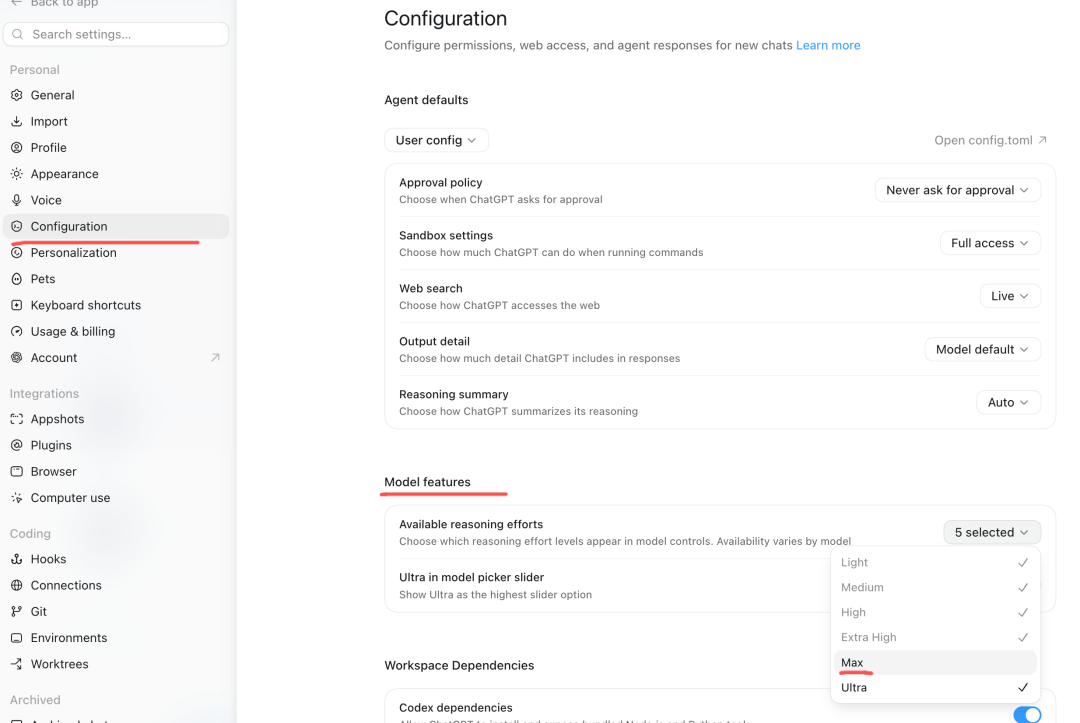Enable Max reasoning effort option
1080x723 pixels.
pyautogui.click(x=935, y=662)
